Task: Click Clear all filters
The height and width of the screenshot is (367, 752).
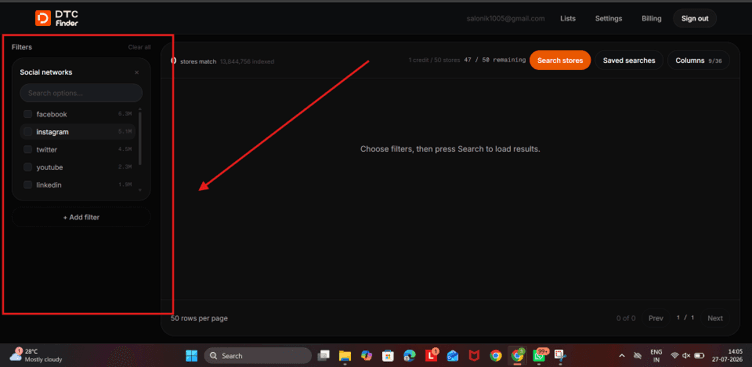Action: (139, 47)
